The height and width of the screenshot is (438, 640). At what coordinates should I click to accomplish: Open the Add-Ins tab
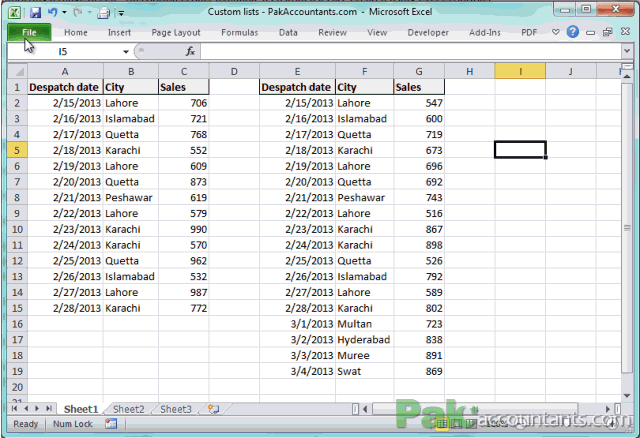coord(484,33)
